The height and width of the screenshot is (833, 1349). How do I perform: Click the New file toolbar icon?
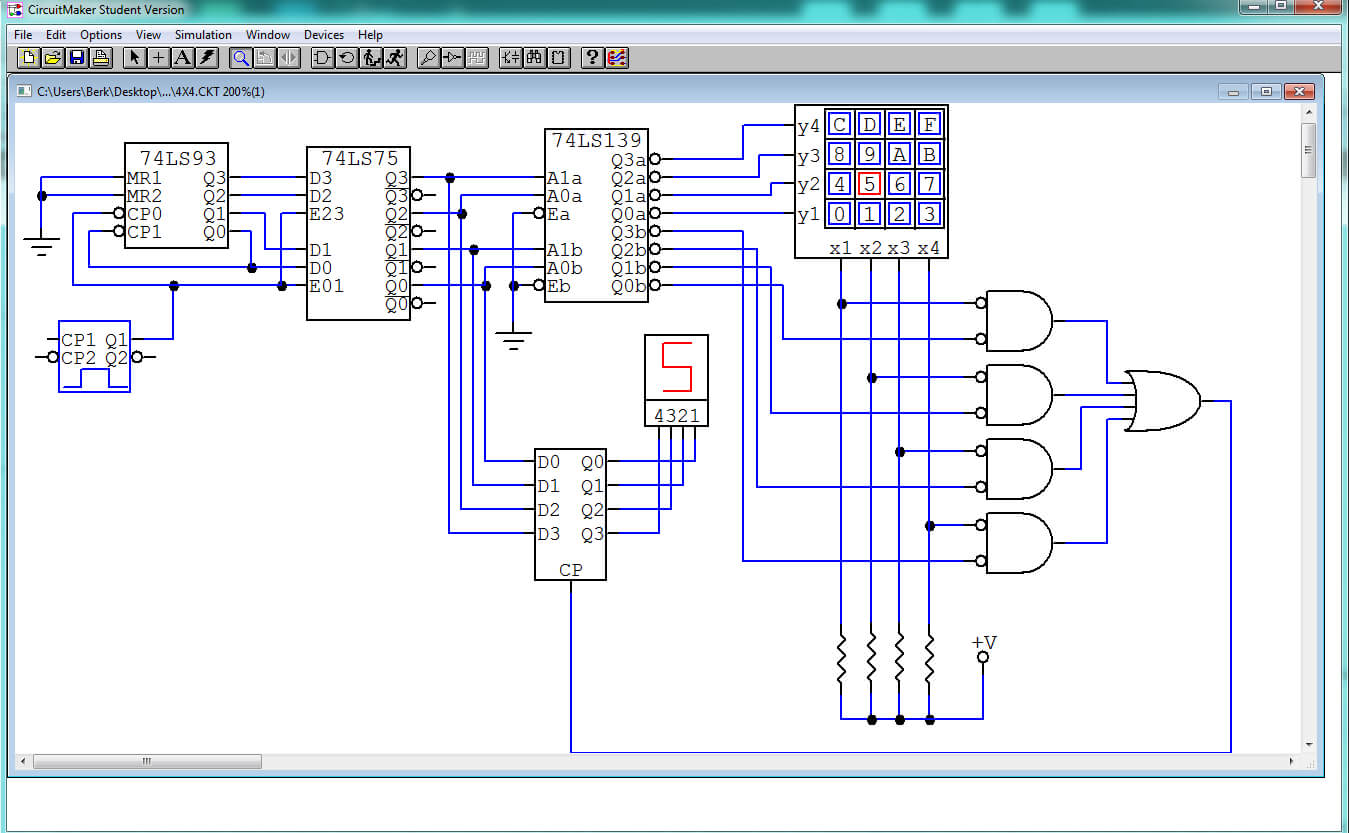(28, 58)
